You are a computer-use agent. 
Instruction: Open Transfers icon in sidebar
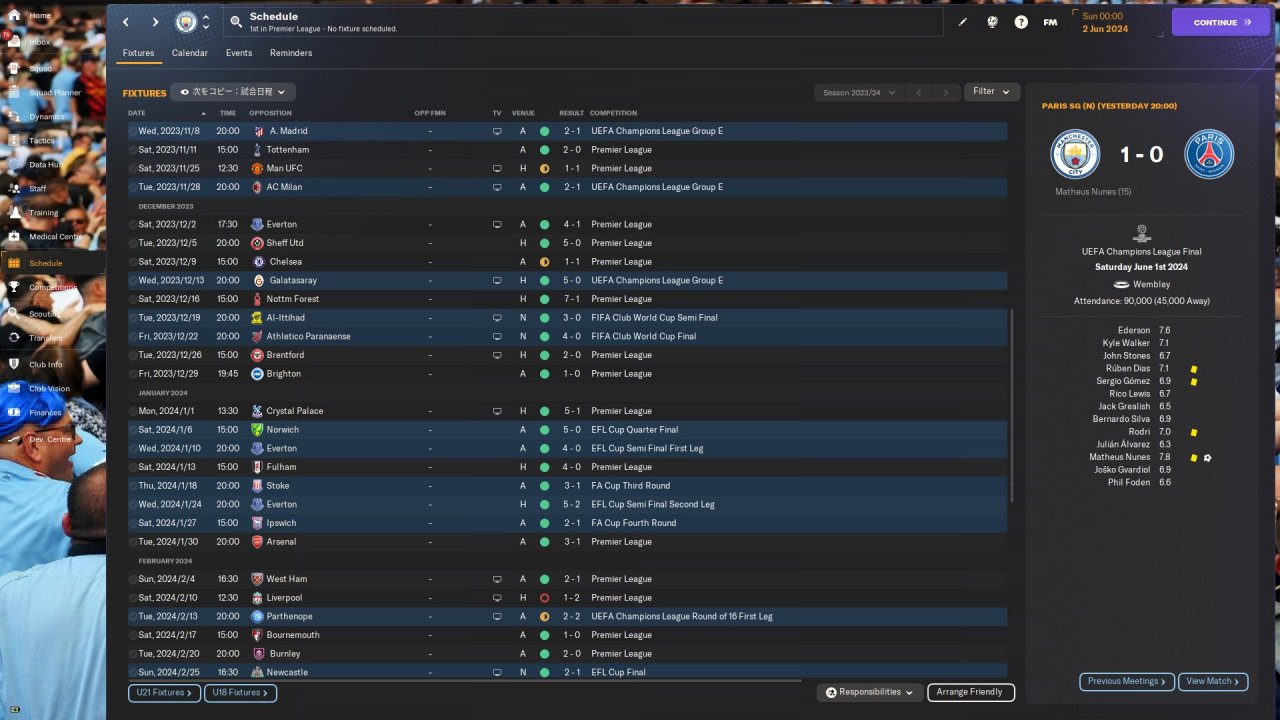[x=14, y=338]
